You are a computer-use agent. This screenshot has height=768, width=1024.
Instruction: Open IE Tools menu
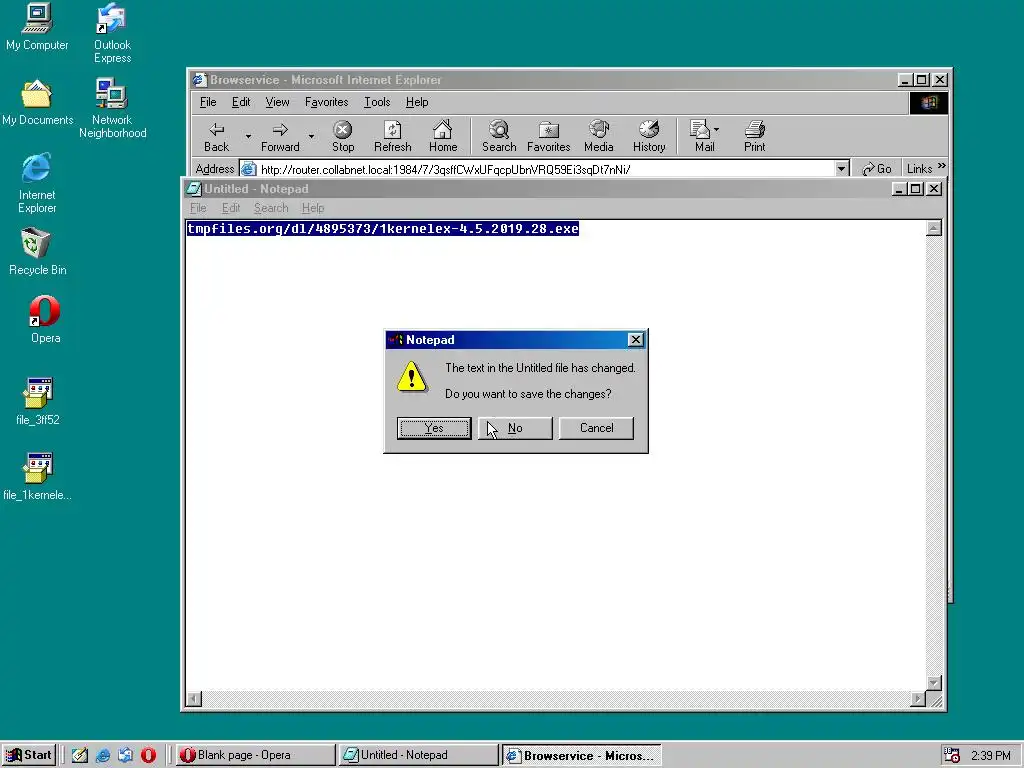377,102
